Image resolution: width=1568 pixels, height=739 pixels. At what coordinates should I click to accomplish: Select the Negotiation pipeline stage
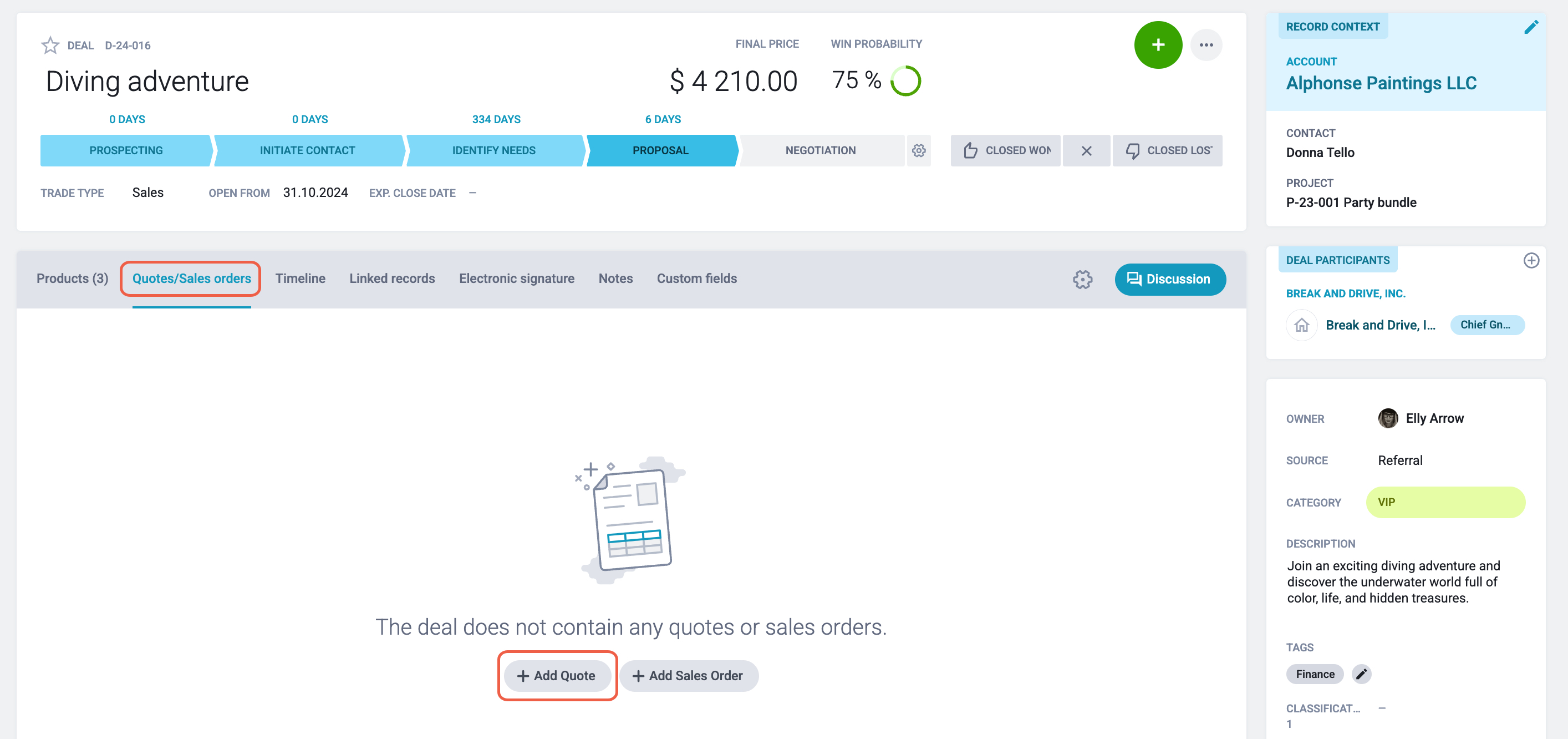click(820, 150)
